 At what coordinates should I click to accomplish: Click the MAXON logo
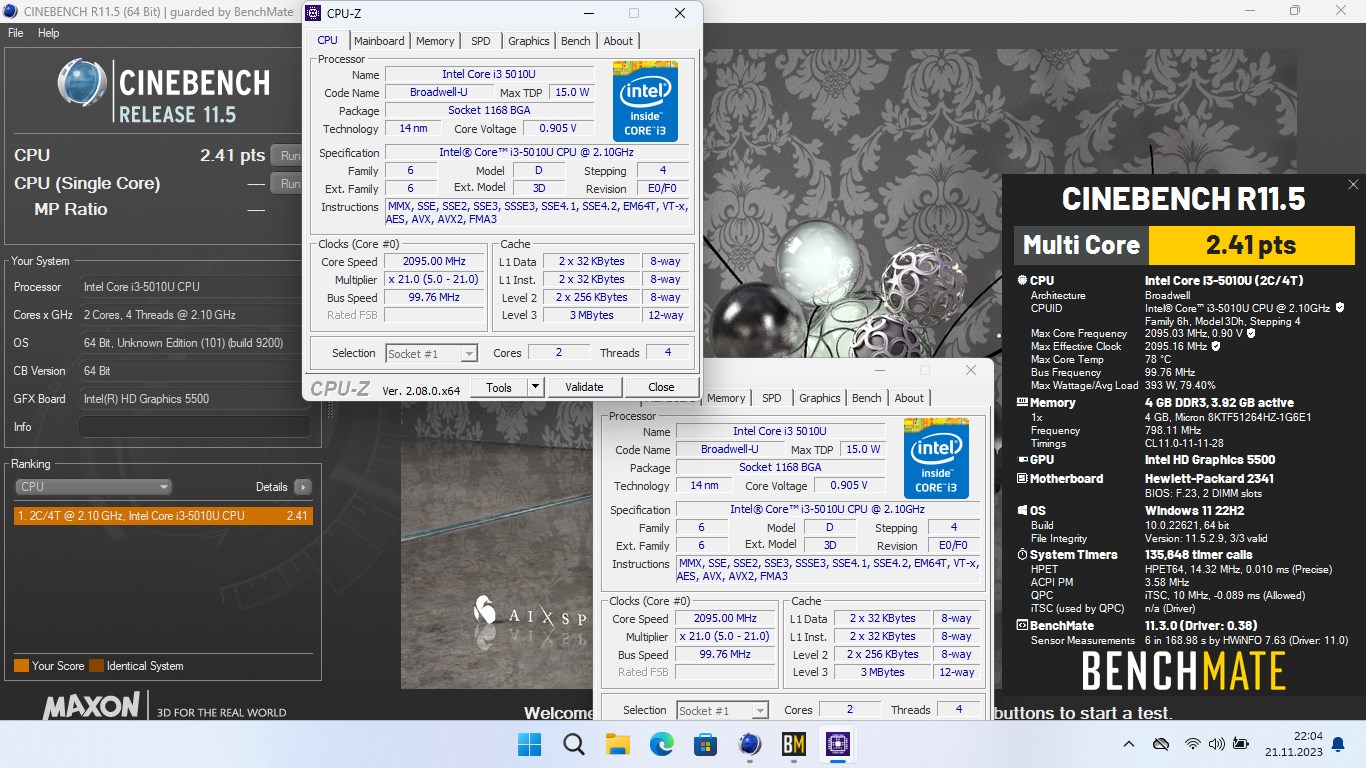(x=91, y=706)
